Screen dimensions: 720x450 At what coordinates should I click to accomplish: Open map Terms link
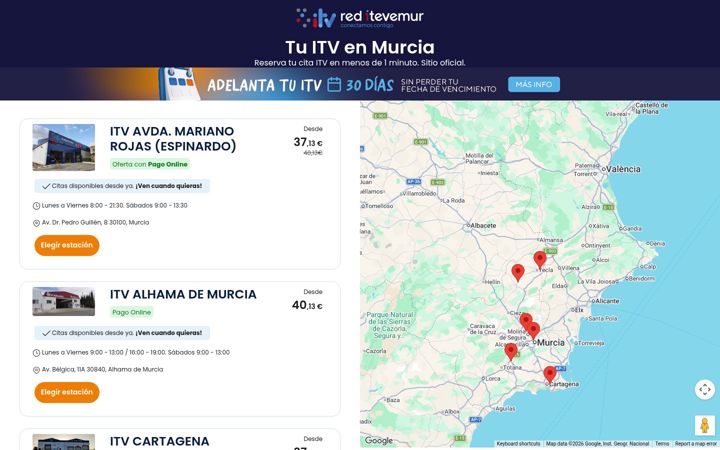click(x=662, y=444)
